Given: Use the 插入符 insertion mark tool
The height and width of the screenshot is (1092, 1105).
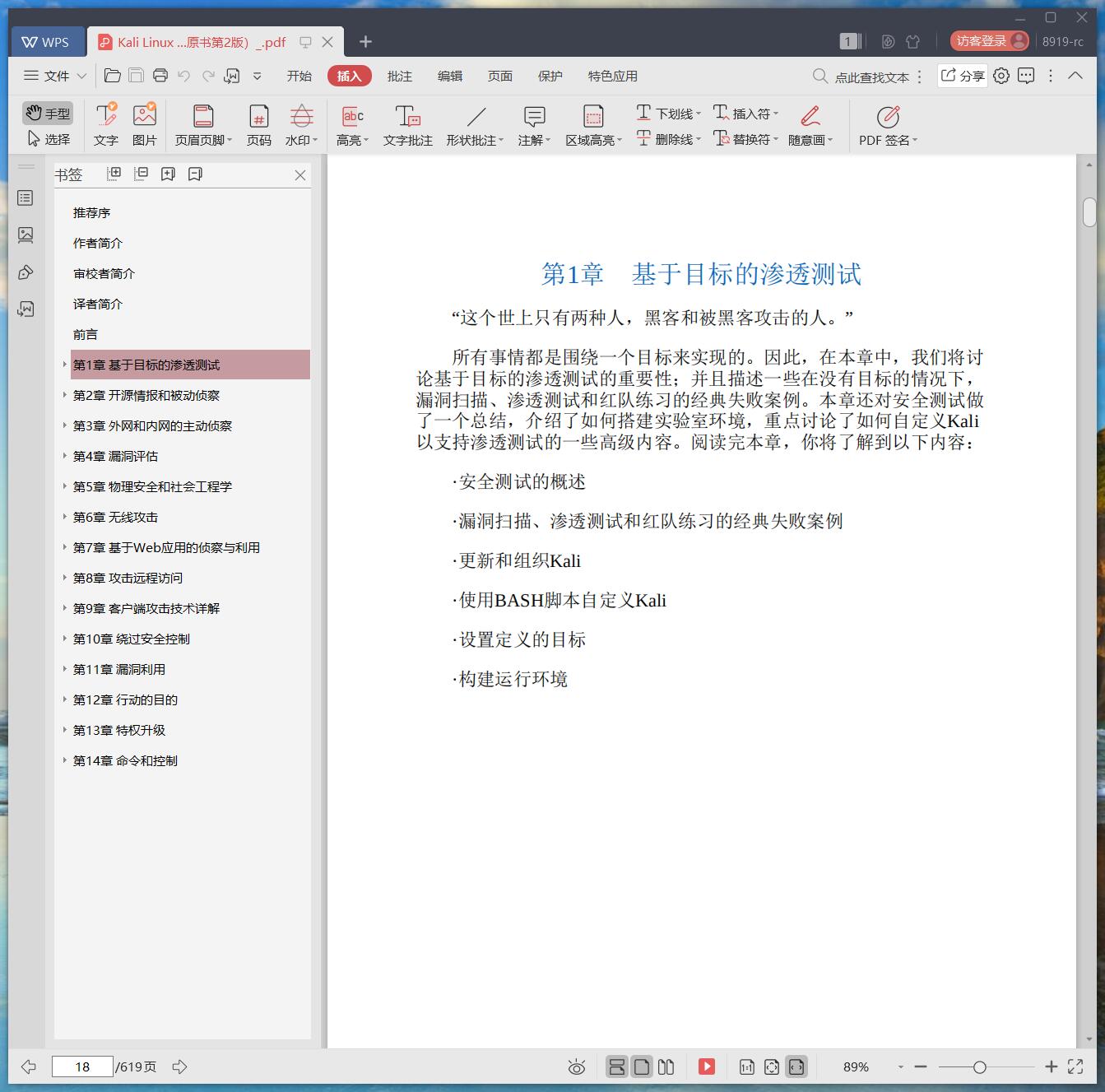Looking at the screenshot, I should (745, 114).
